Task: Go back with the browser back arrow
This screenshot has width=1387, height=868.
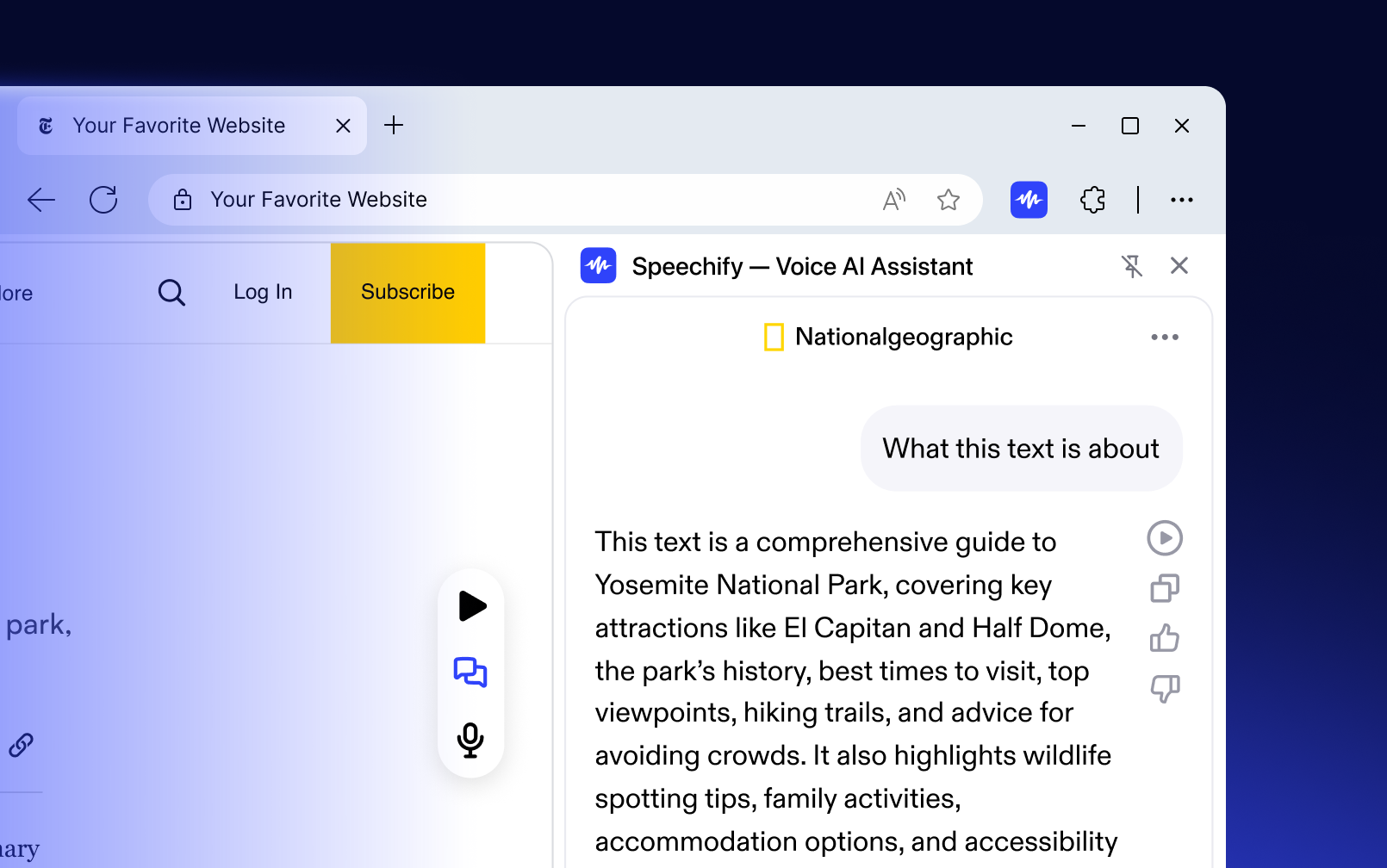Action: (x=41, y=200)
